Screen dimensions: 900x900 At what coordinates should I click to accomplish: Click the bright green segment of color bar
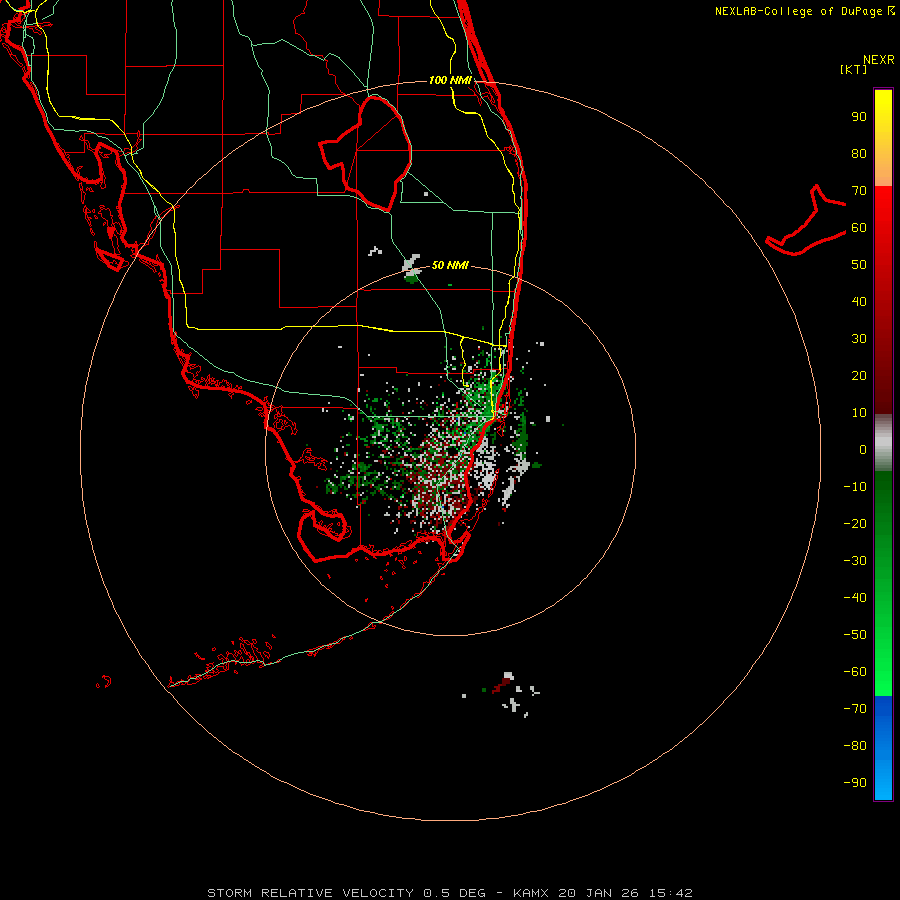coord(883,584)
